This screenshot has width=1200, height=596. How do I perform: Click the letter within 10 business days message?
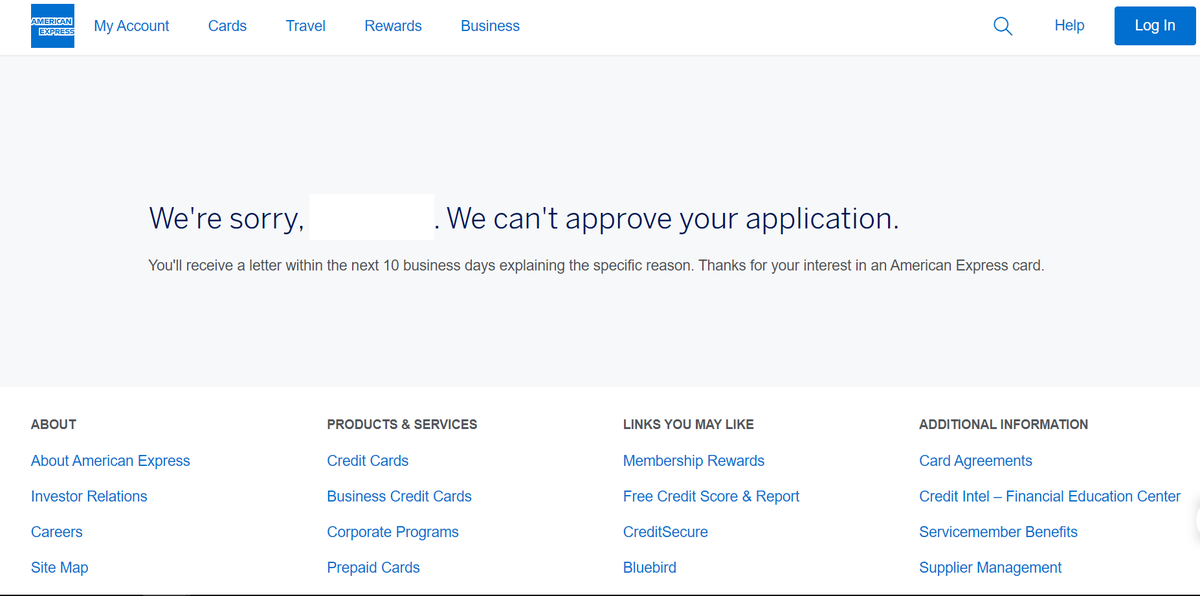click(x=596, y=266)
